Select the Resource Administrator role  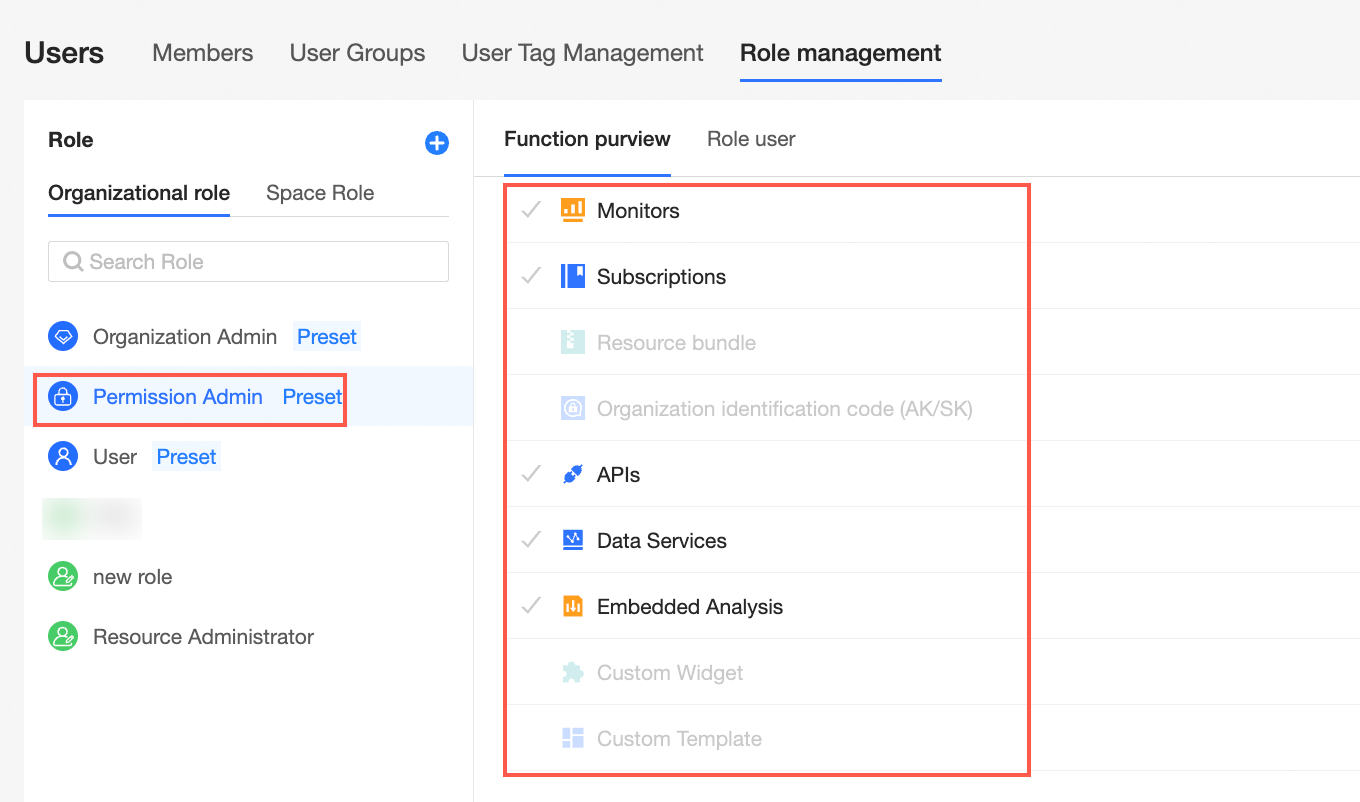(x=203, y=637)
